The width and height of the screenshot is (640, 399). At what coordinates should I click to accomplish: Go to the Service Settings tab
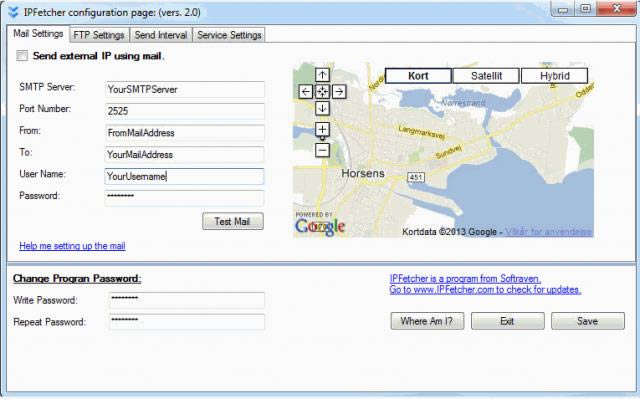tap(229, 35)
